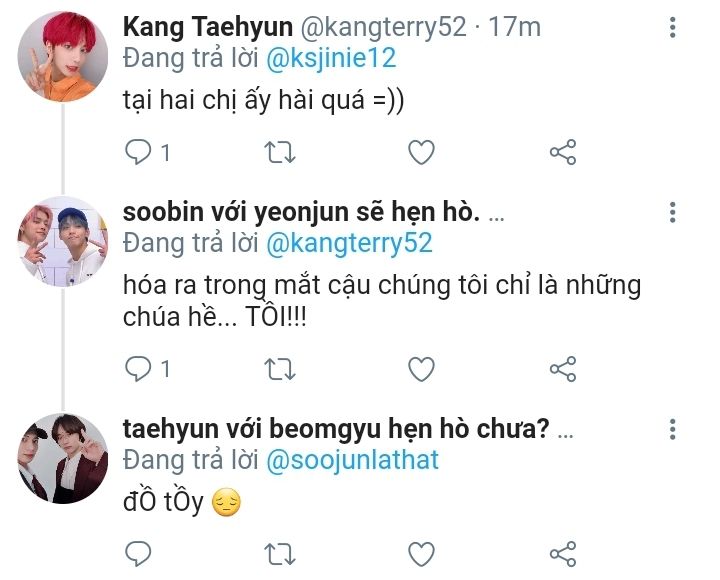This screenshot has height=580, width=720.
Task: Open more options on taehyun với beomgyu tweet
Action: point(674,429)
